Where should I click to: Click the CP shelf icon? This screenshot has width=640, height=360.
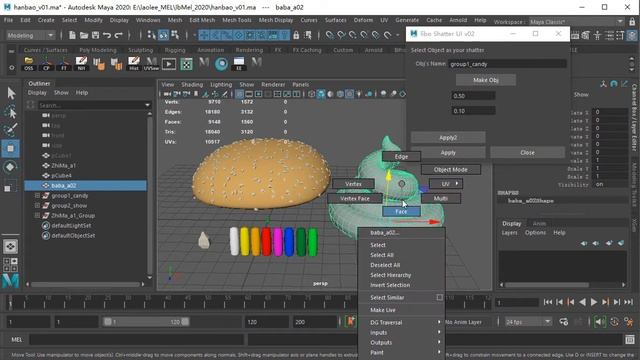pyautogui.click(x=46, y=64)
